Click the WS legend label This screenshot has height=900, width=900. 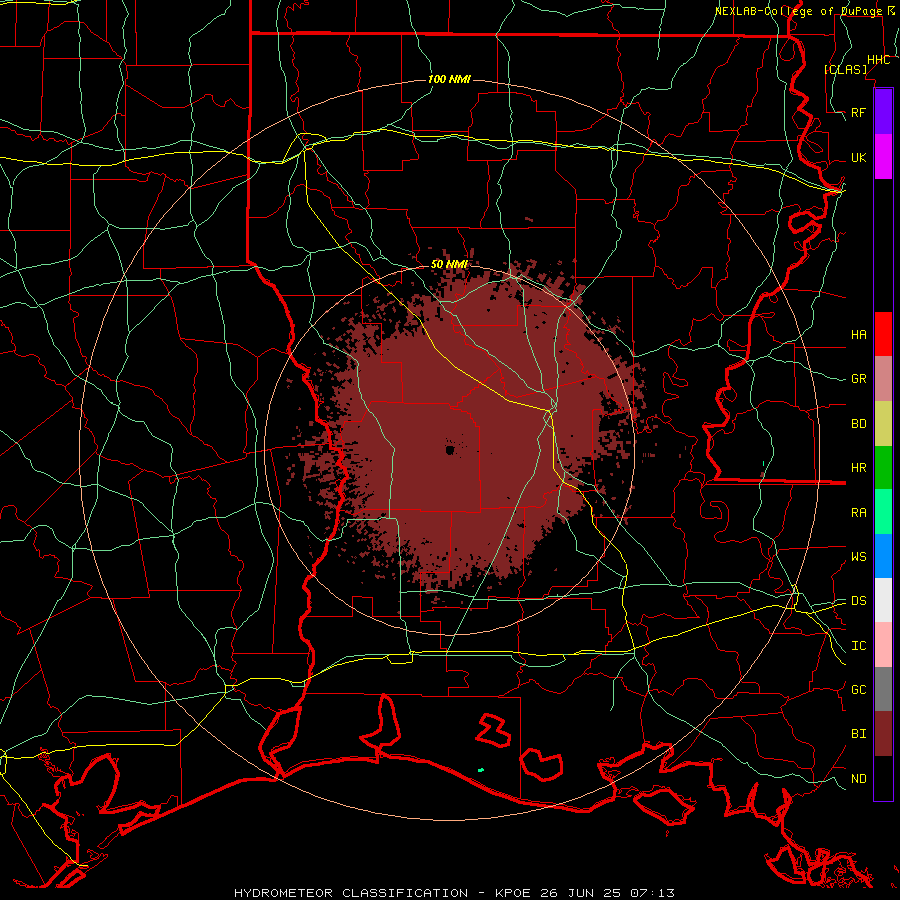(858, 557)
